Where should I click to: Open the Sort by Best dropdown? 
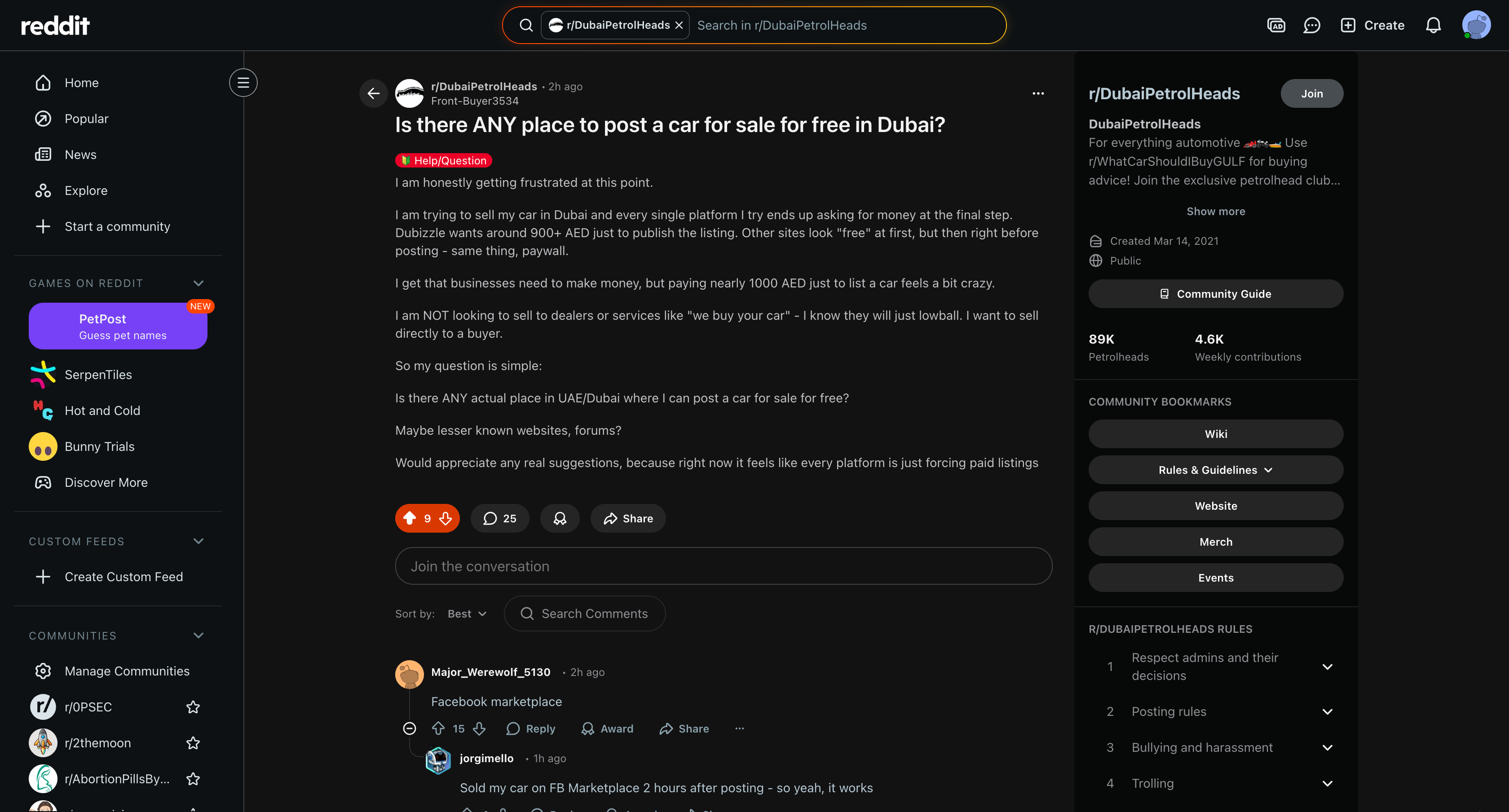(467, 613)
